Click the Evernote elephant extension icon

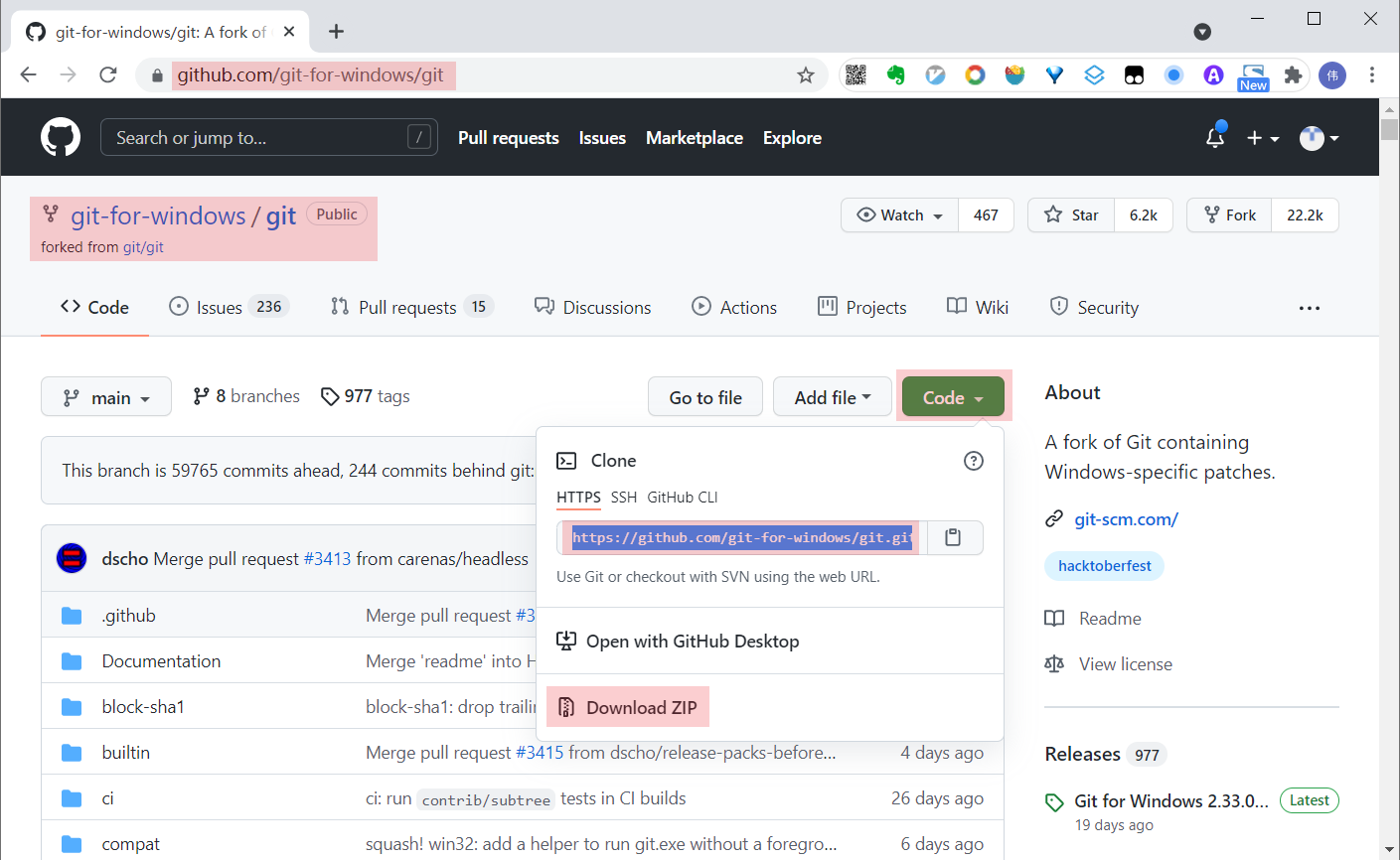pos(895,75)
